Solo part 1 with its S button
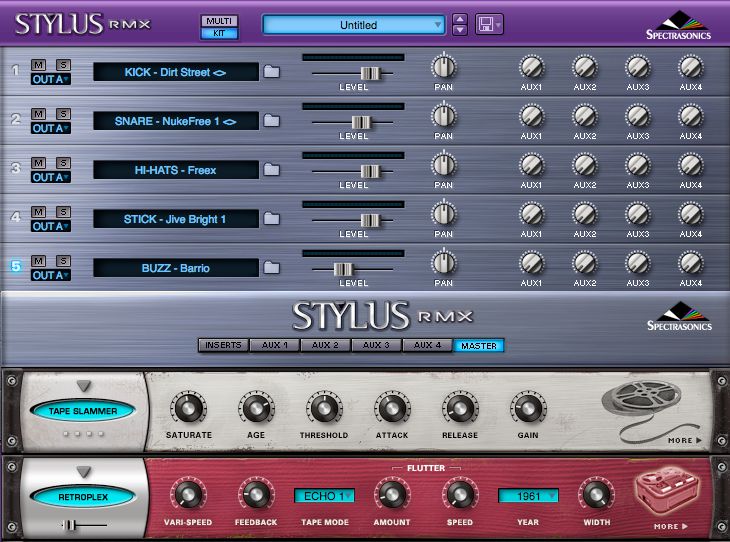 (63, 65)
